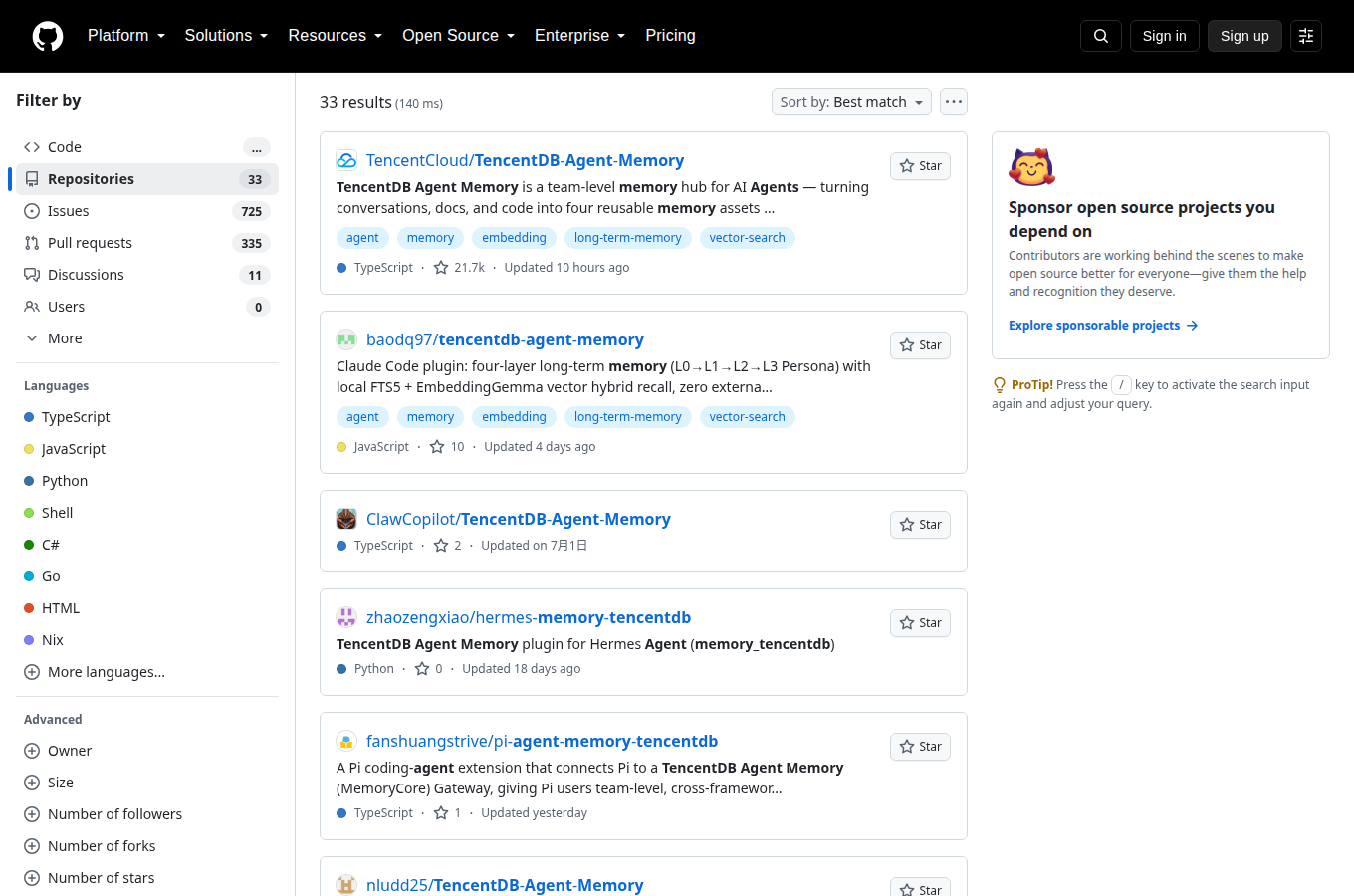Filter by C# language

(147, 545)
